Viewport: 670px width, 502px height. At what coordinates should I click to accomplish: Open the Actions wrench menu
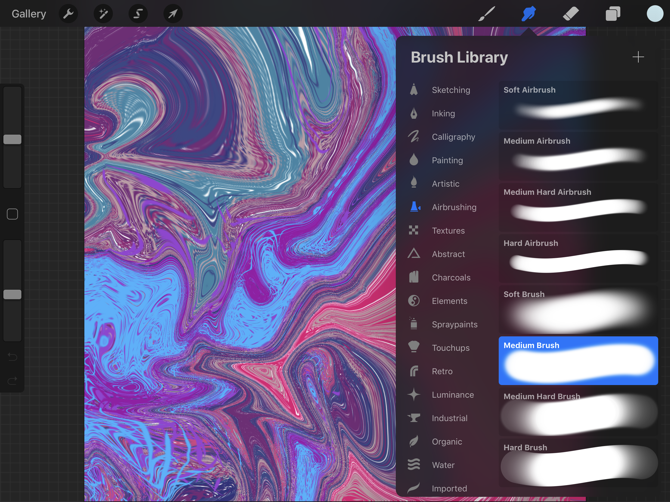coord(68,14)
